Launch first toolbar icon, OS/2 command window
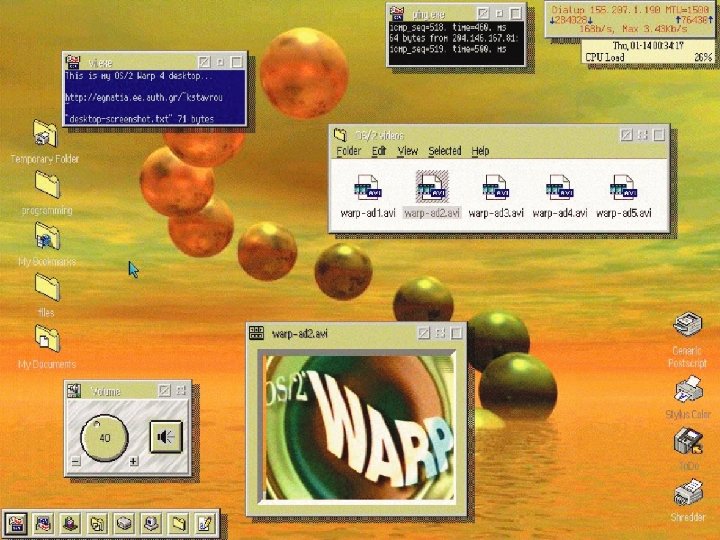 [x=15, y=523]
